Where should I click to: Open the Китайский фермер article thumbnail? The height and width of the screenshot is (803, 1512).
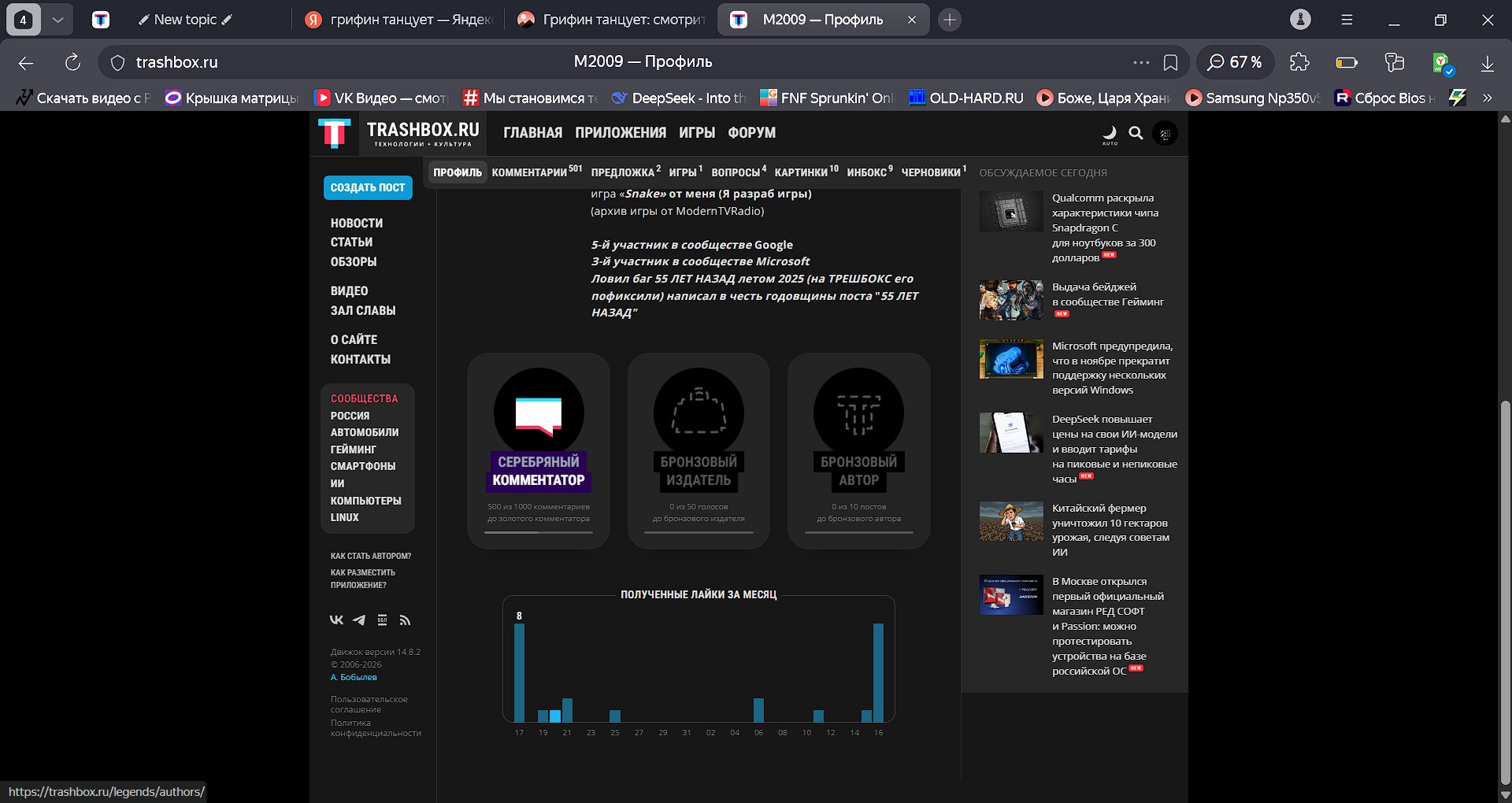click(x=1011, y=521)
